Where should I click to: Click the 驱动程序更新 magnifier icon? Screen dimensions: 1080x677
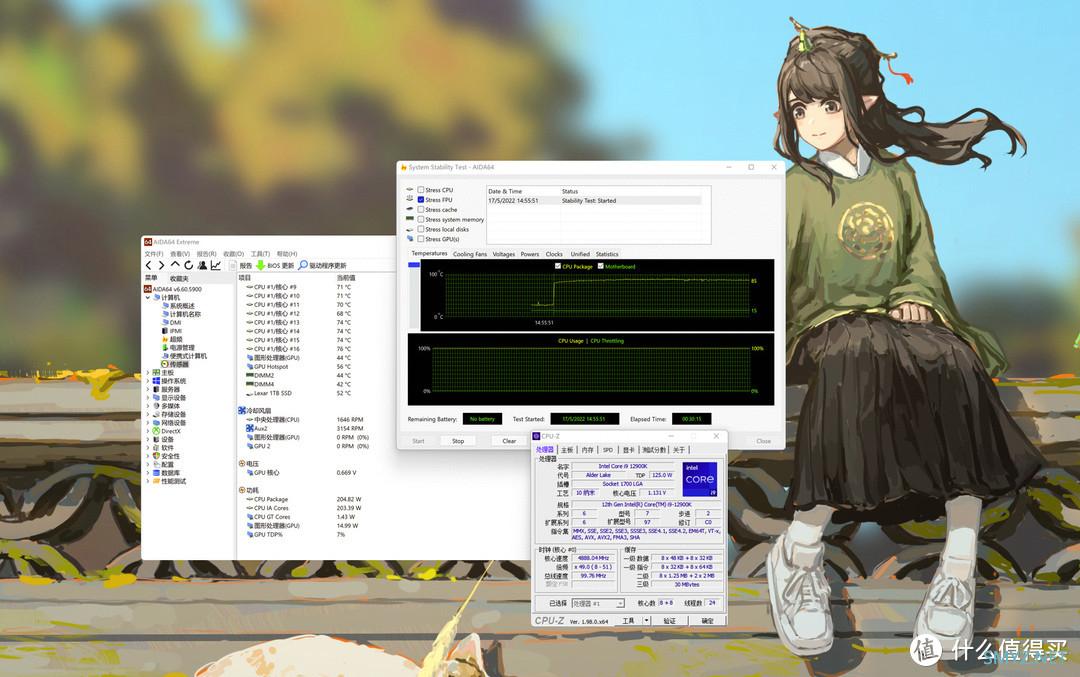(x=302, y=265)
